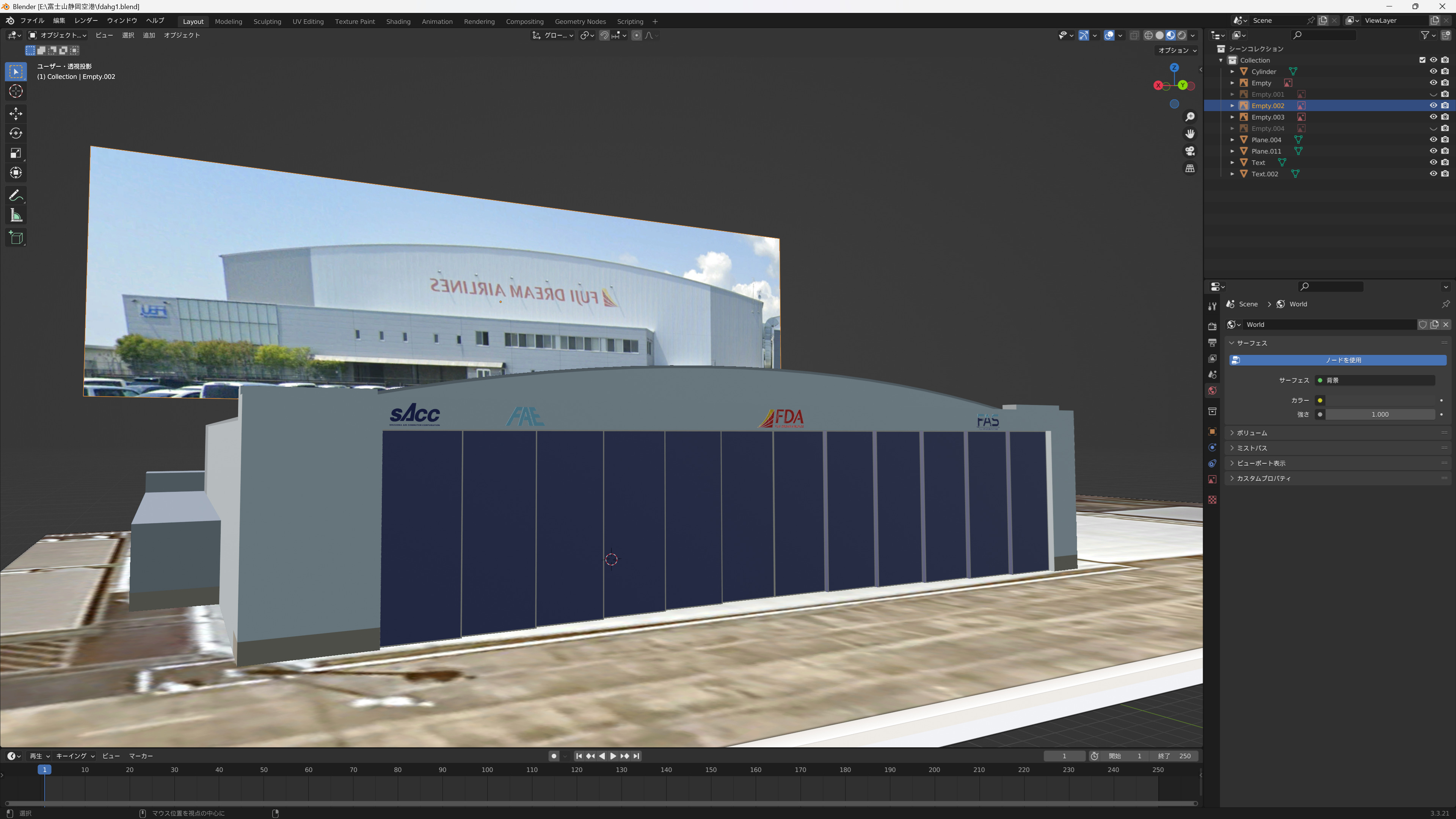This screenshot has width=1456, height=819.
Task: Collapse the Collection in outliner
Action: (1221, 61)
